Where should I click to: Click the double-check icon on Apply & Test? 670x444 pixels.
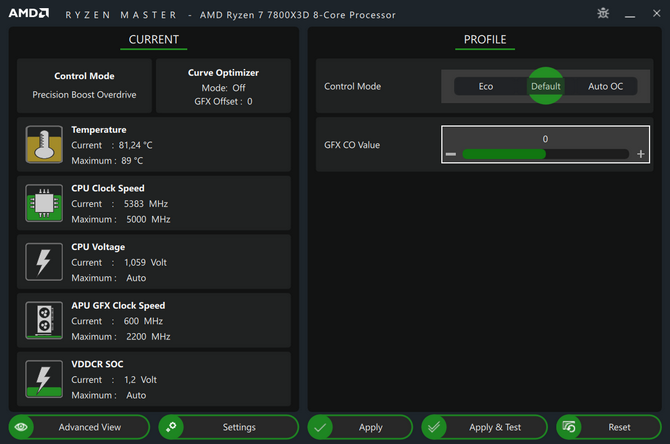pos(434,427)
